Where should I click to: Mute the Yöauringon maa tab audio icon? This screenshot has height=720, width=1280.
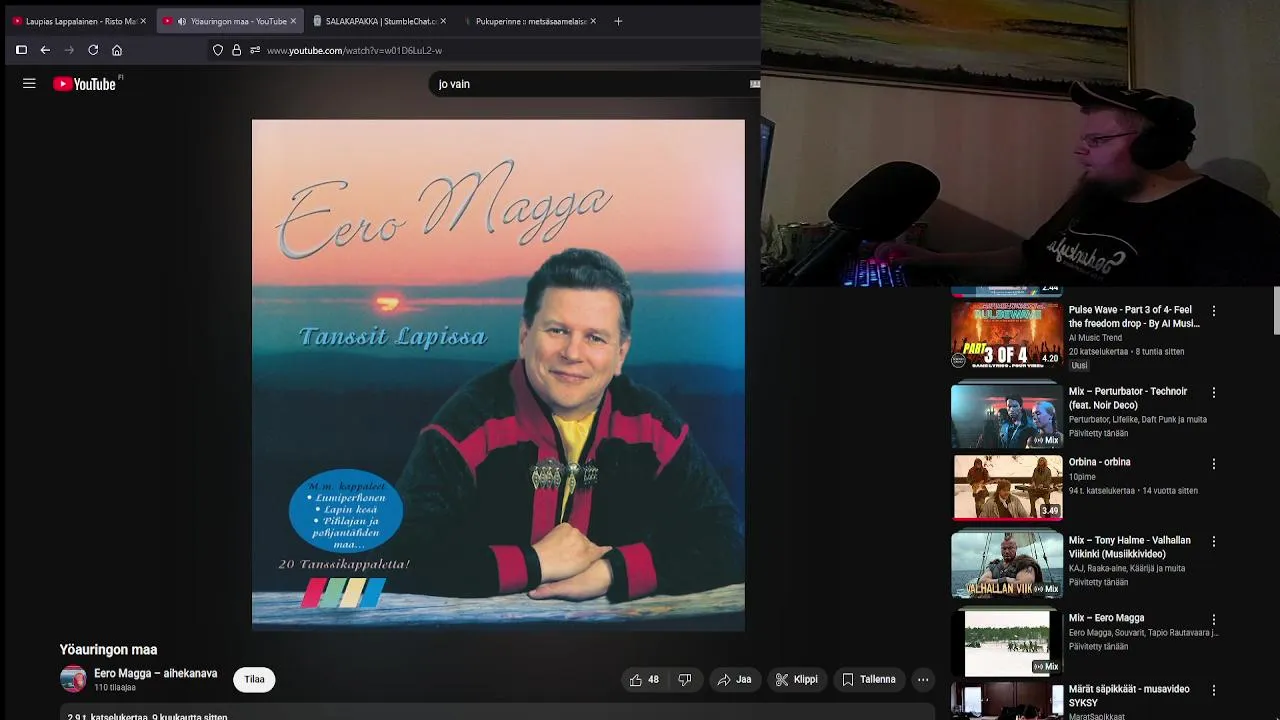point(181,21)
